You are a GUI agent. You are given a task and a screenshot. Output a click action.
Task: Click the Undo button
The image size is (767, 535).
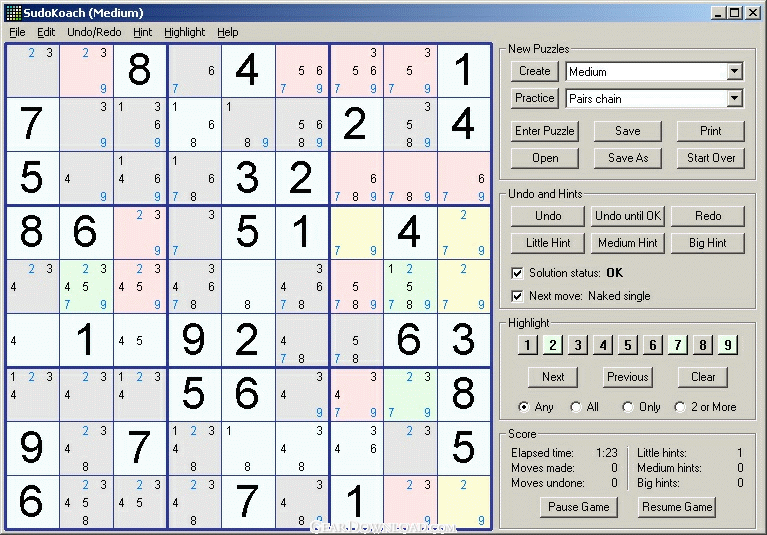coord(548,216)
